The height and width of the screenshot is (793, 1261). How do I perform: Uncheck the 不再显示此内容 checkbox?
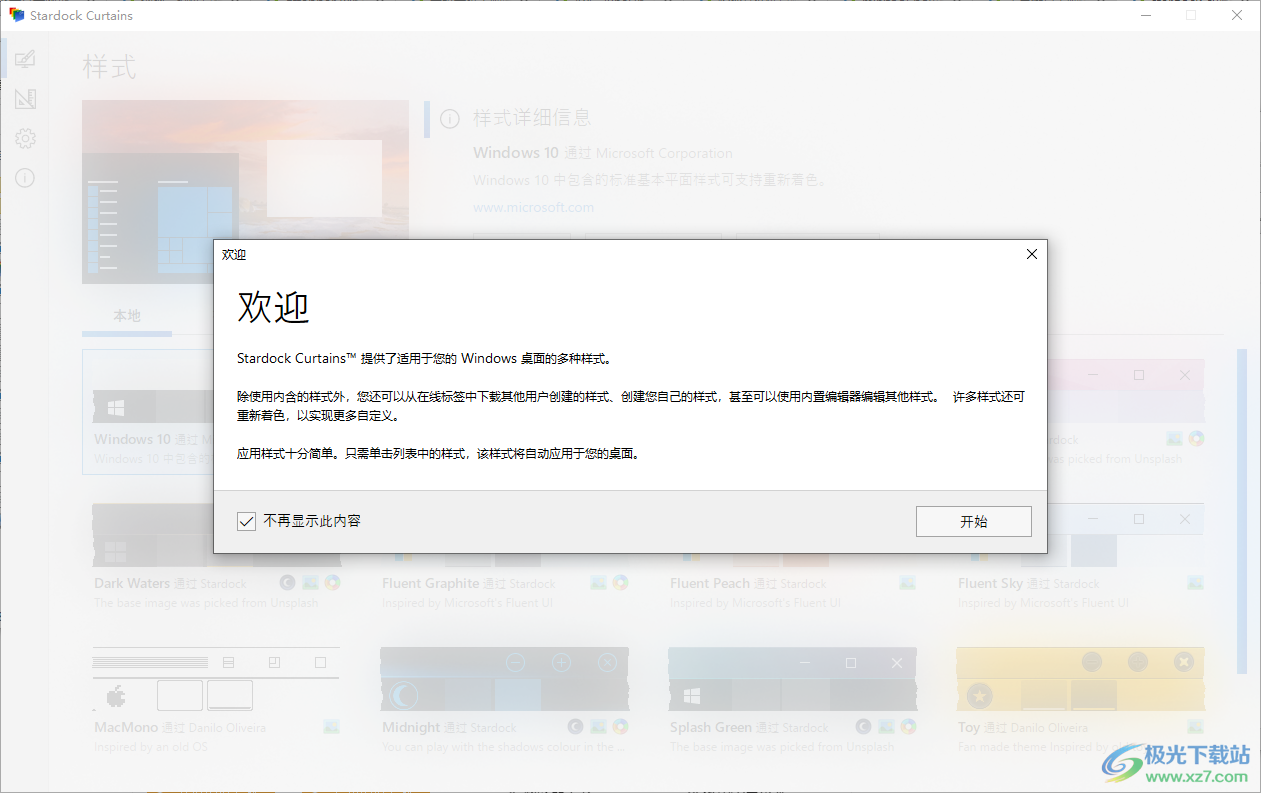[246, 521]
